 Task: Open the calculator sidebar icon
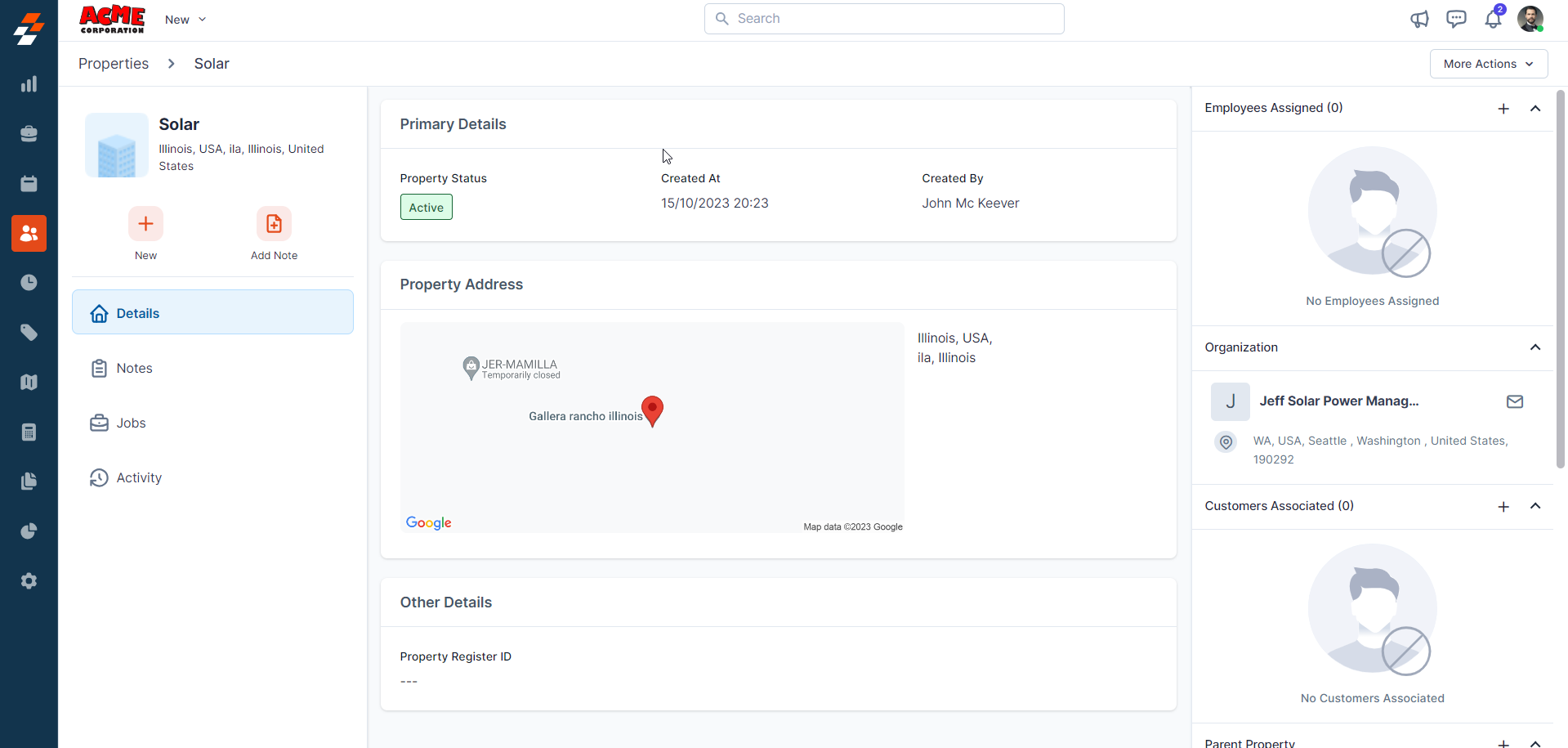29,432
